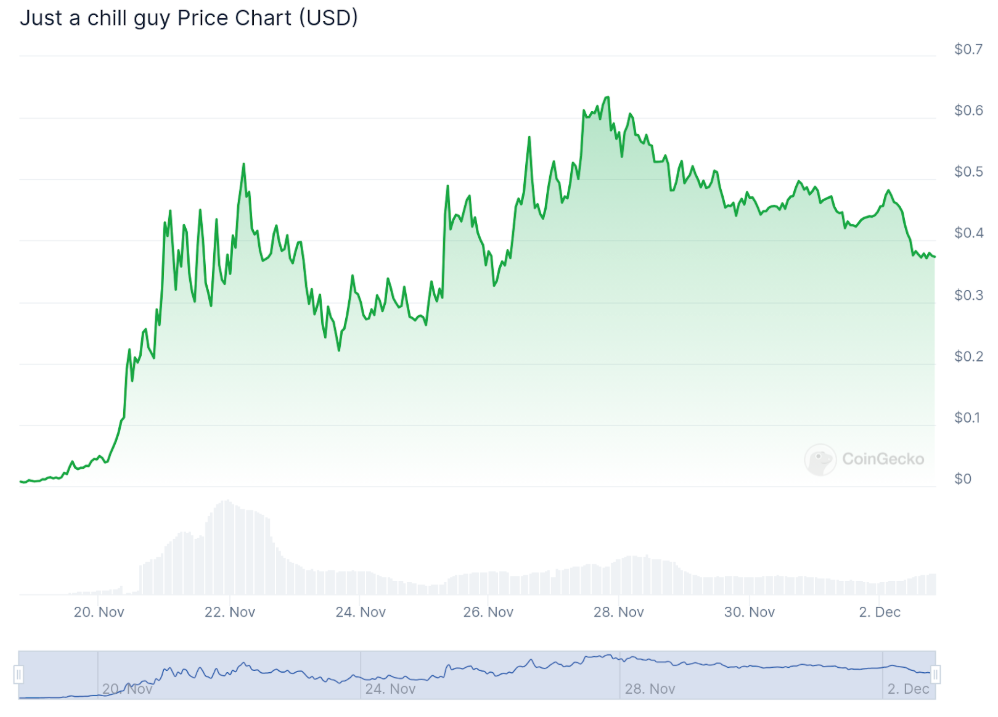Click the 22. Nov x-axis date label
This screenshot has height=717, width=998.
coord(230,612)
